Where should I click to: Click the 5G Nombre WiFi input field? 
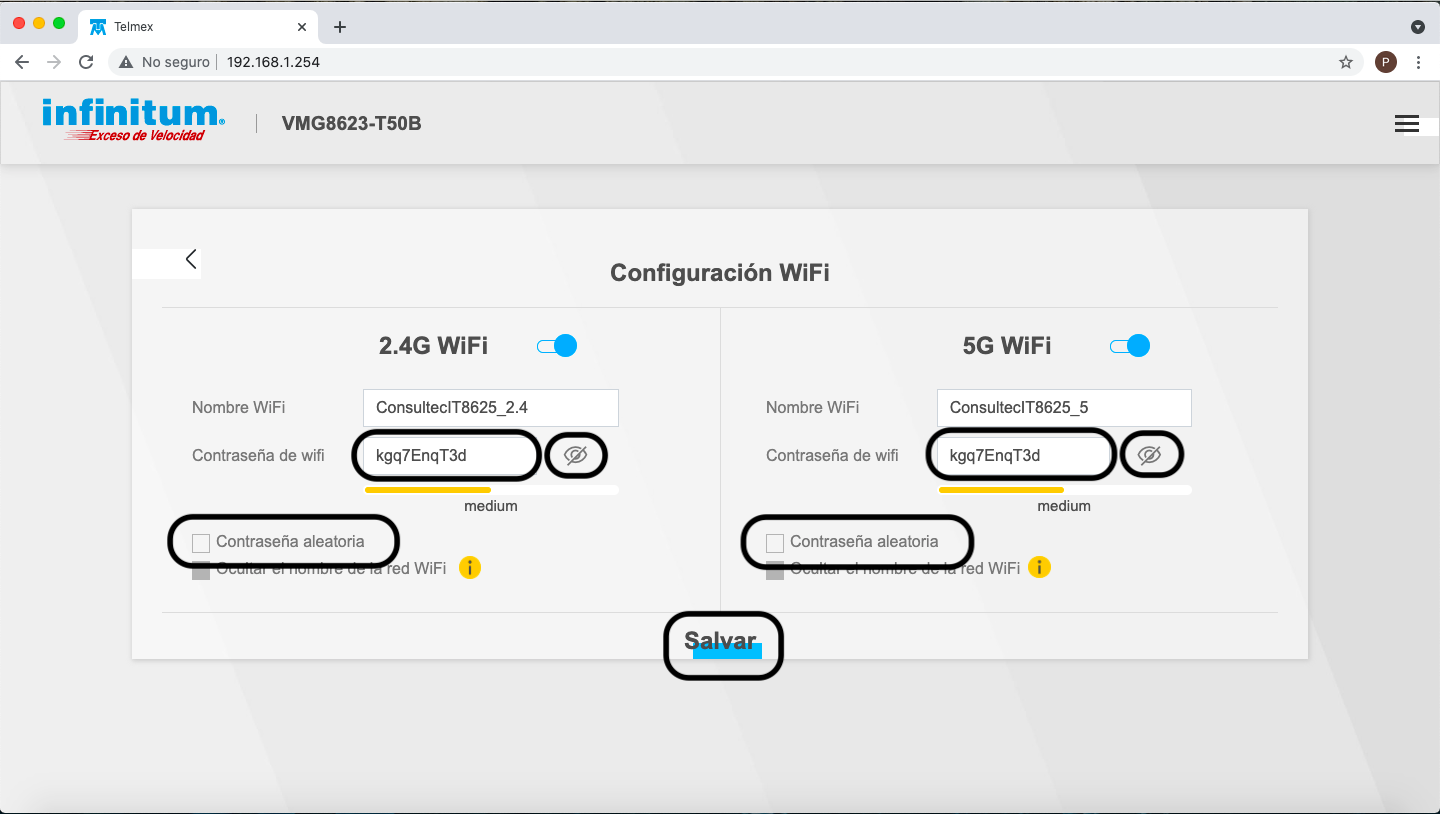click(x=1064, y=408)
